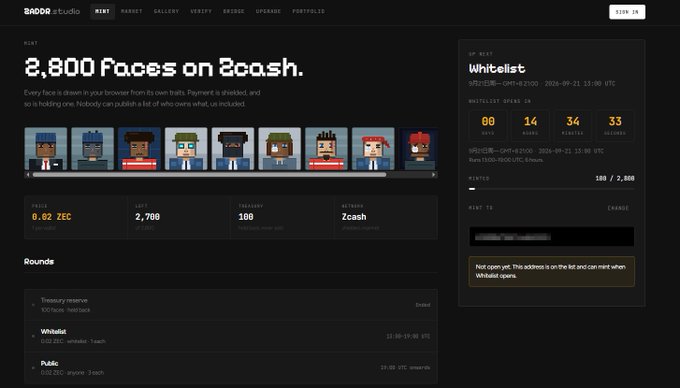
Task: Select the partially visible red hat face
Action: 418,149
